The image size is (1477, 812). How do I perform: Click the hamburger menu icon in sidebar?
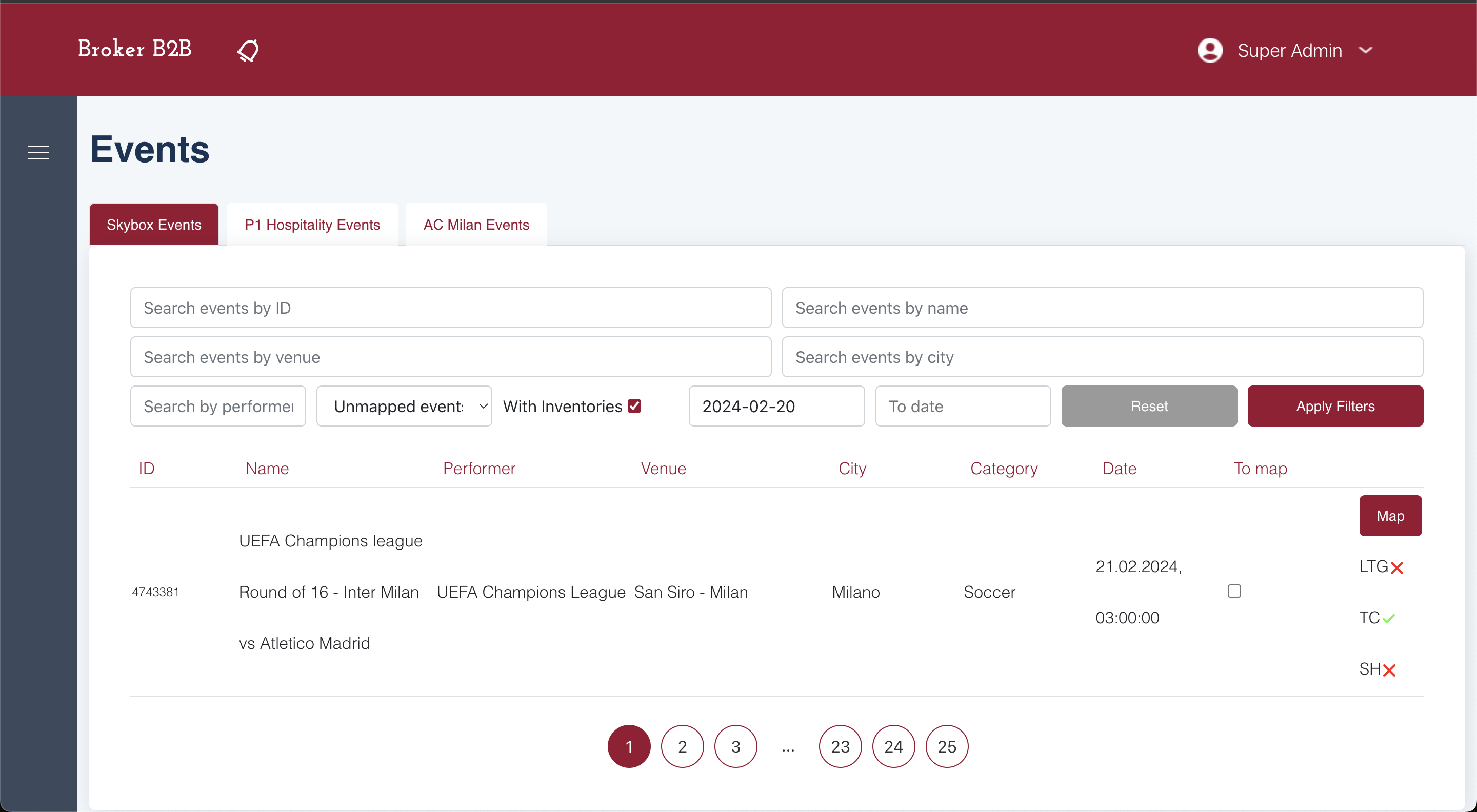(x=38, y=152)
